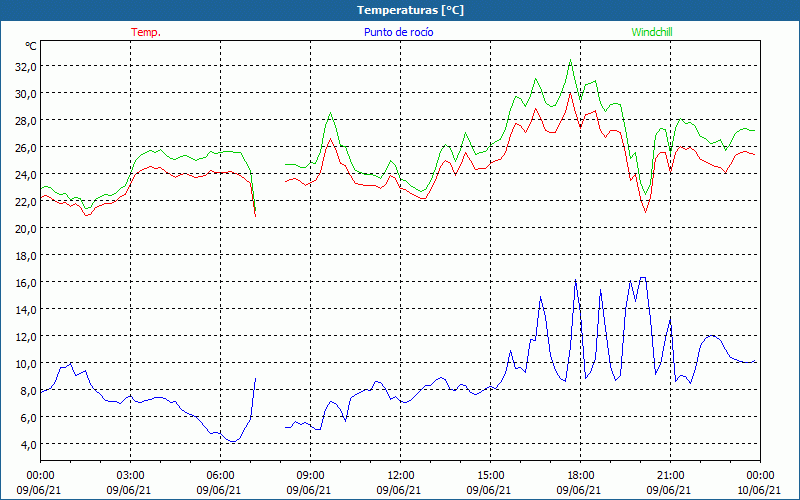The width and height of the screenshot is (800, 500).
Task: Click the '26,0' y-axis value
Action: coord(26,148)
